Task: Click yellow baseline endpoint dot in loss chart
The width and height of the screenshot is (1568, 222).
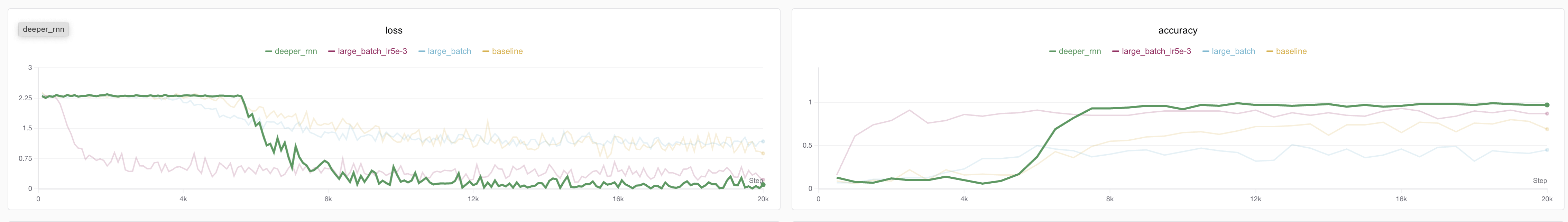Action: (763, 153)
